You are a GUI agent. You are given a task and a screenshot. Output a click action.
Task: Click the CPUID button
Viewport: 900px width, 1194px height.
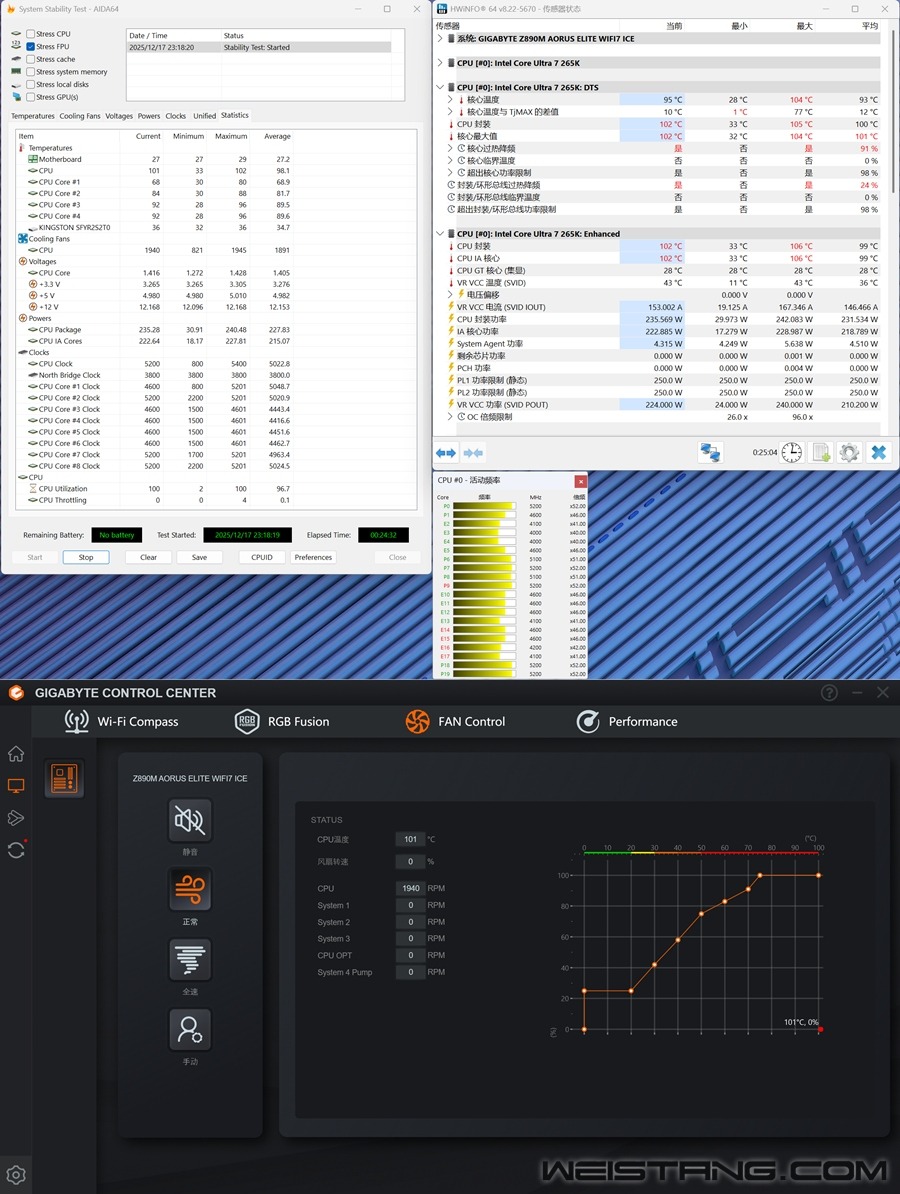tap(262, 557)
